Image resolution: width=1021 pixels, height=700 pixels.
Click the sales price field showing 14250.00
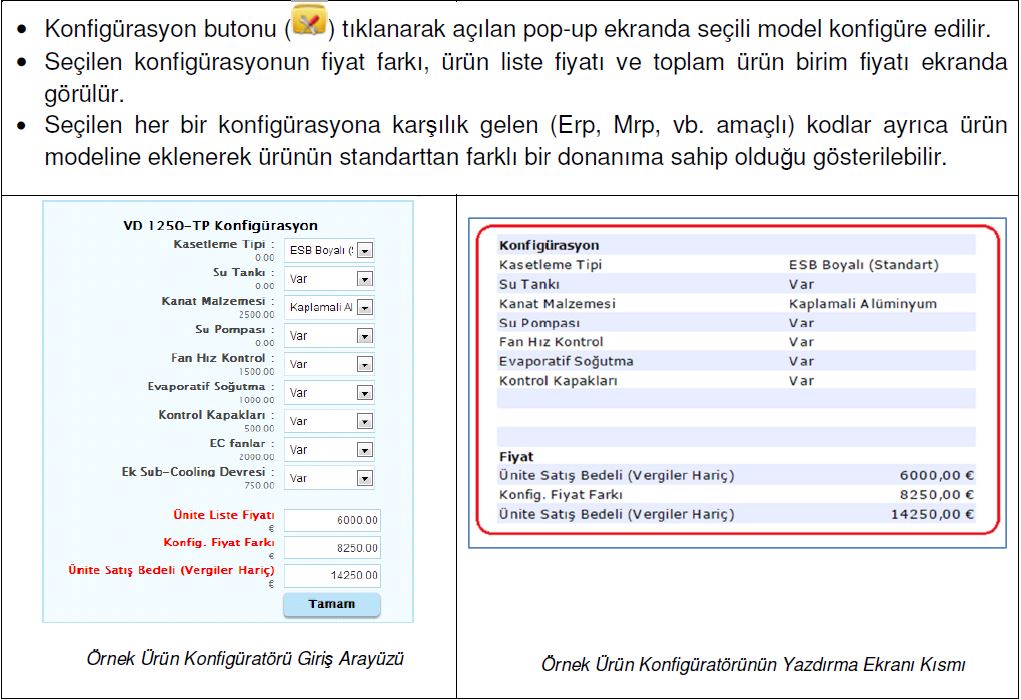(332, 576)
